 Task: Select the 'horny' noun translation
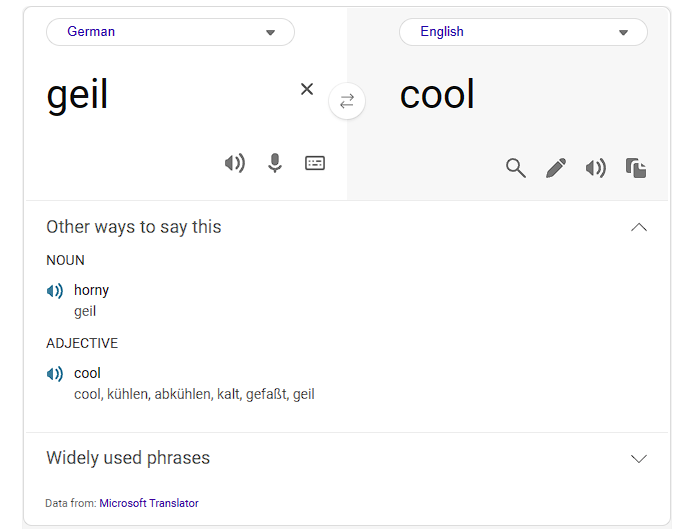click(91, 290)
